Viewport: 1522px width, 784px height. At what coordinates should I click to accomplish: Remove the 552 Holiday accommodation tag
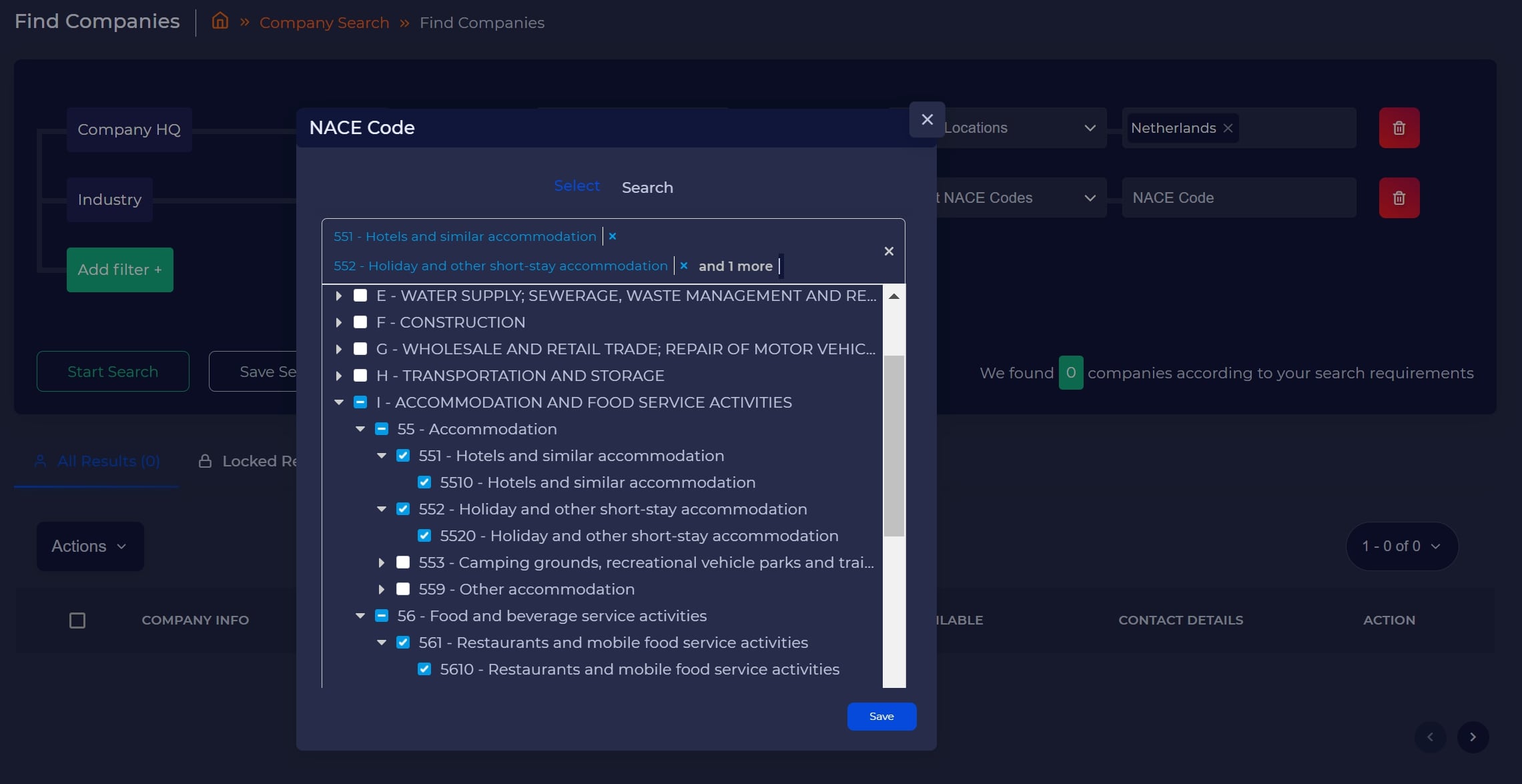683,266
